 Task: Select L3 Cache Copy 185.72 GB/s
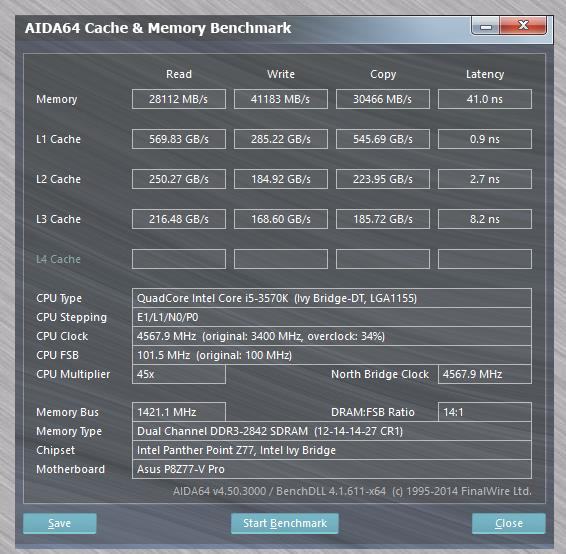tap(383, 219)
